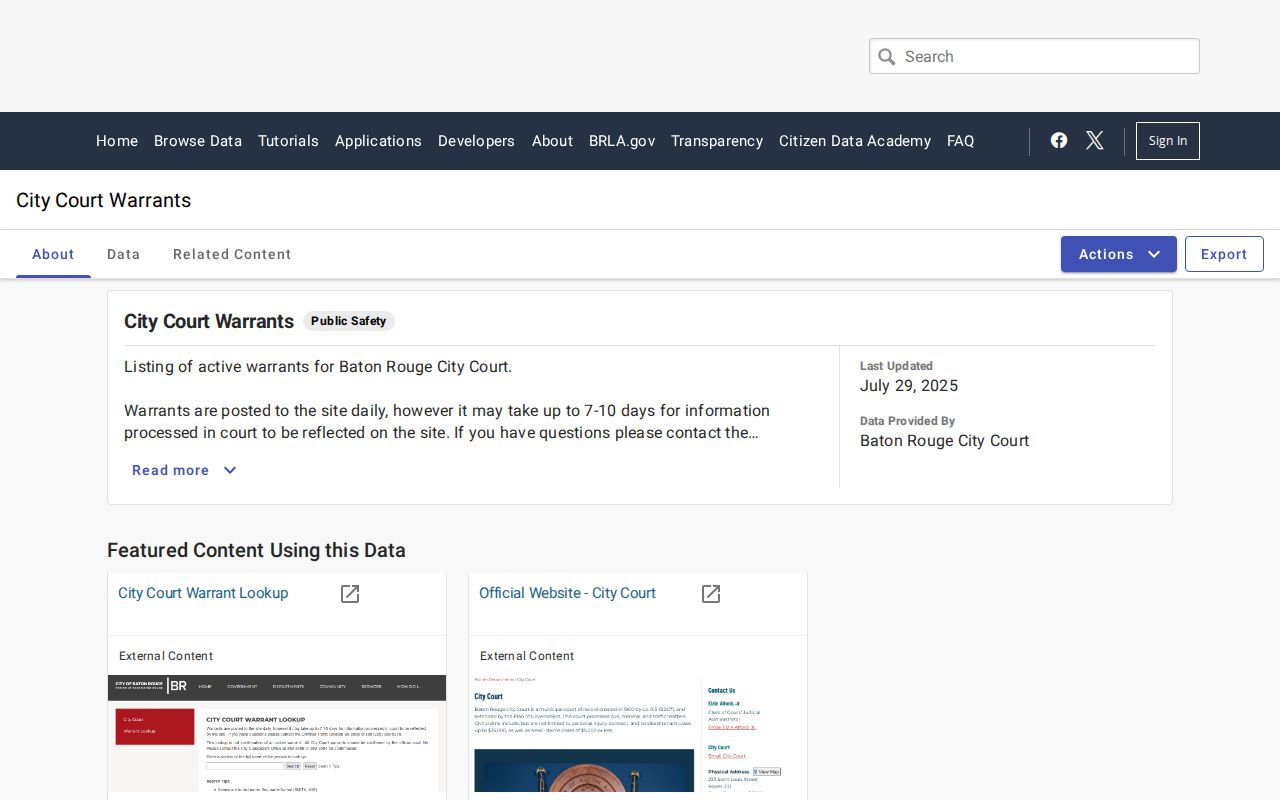Viewport: 1280px width, 800px height.
Task: Click 'External Content' label under Official Website
Action: [527, 656]
